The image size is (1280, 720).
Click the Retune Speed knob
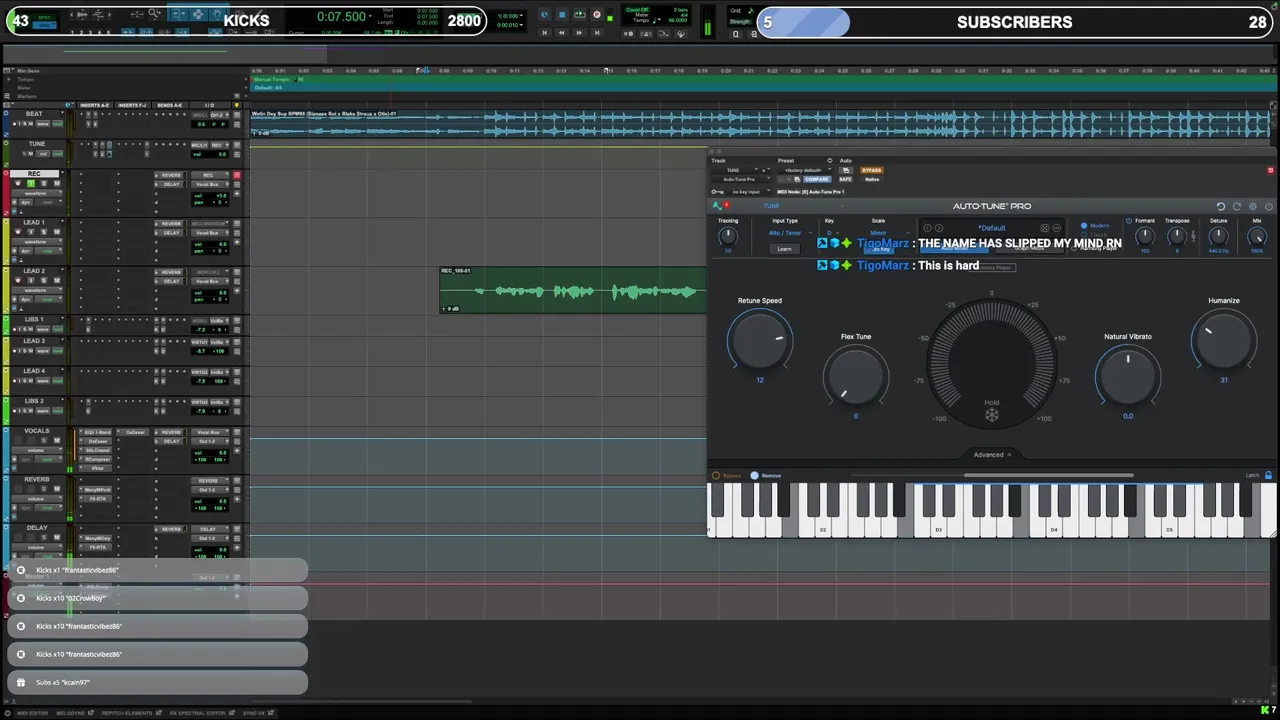coord(760,340)
